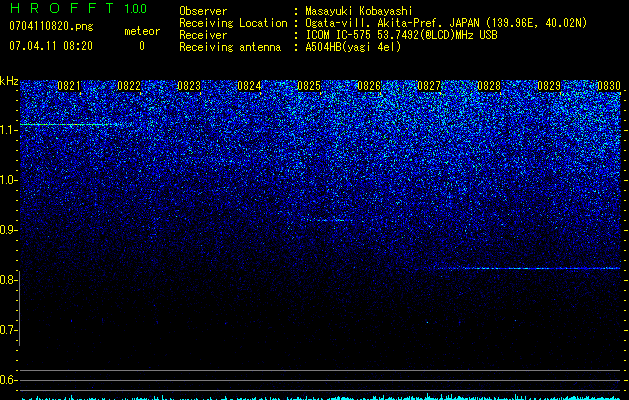Click the 0825 time marker
The height and width of the screenshot is (400, 629).
tap(309, 86)
